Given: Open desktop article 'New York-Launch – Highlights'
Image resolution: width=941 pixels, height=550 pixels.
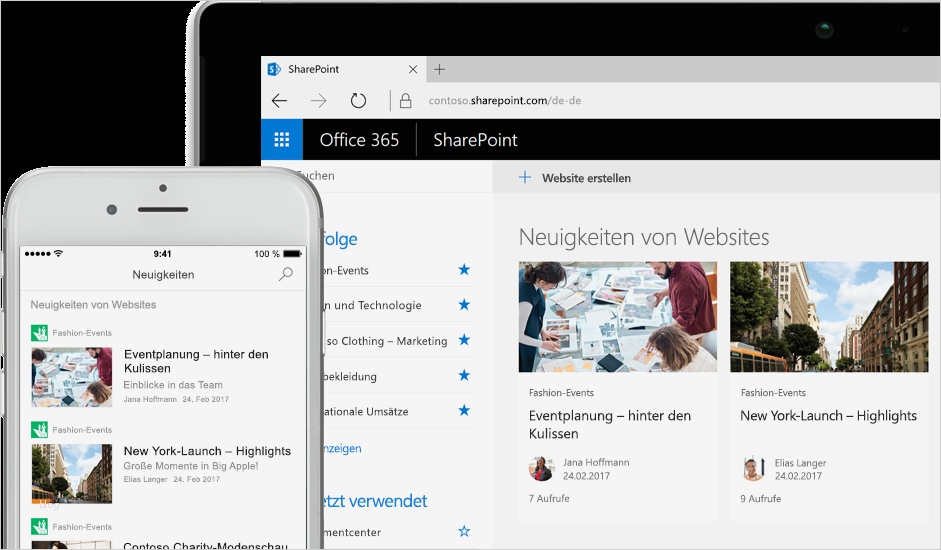Looking at the screenshot, I should click(x=828, y=416).
